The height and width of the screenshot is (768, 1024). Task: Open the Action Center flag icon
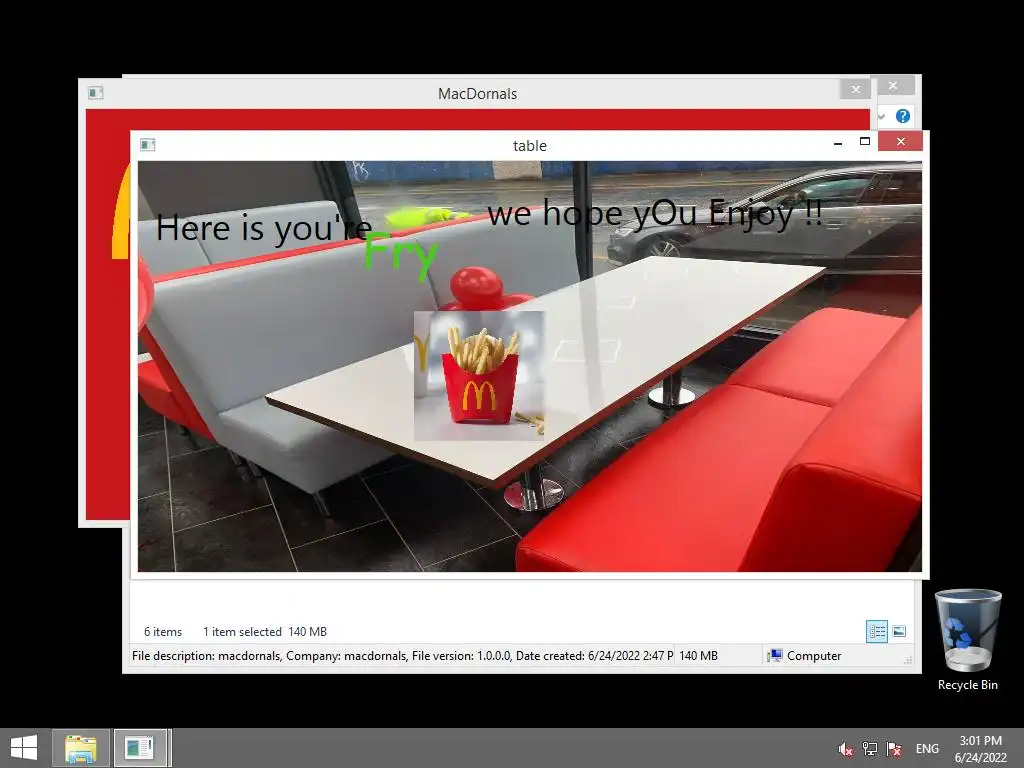pos(894,749)
